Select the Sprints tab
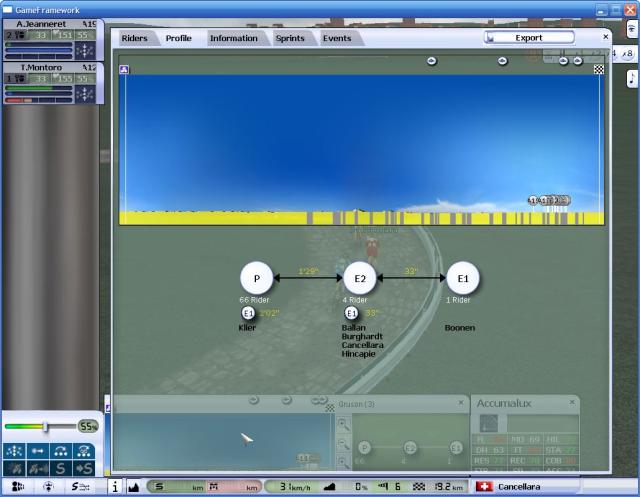Viewport: 640px width, 497px height. (x=288, y=38)
